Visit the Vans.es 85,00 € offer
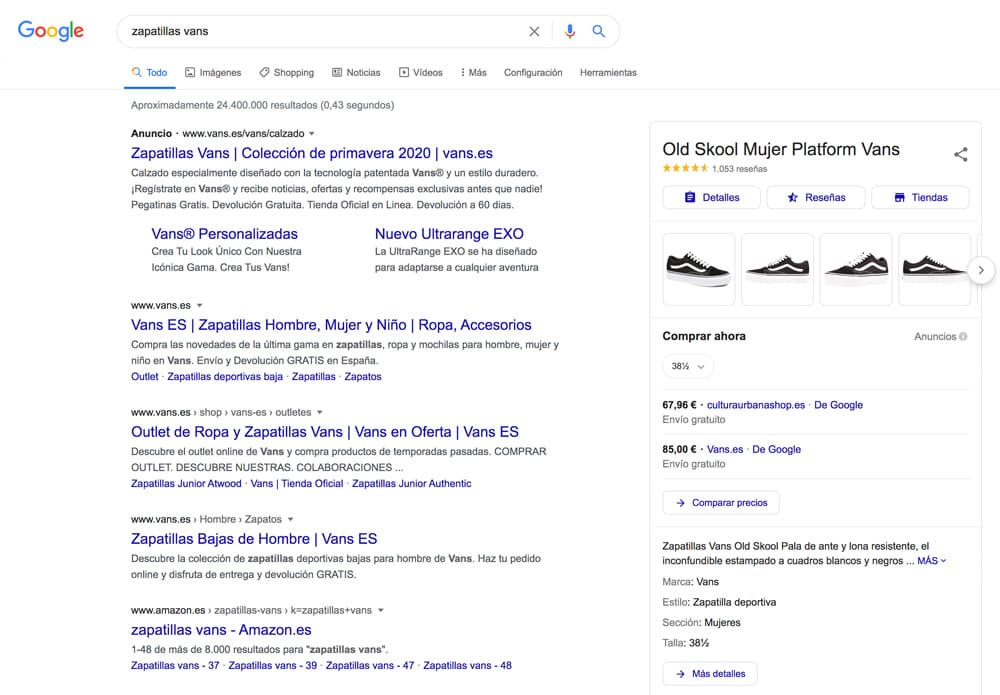Viewport: 1000px width, 695px height. [725, 450]
